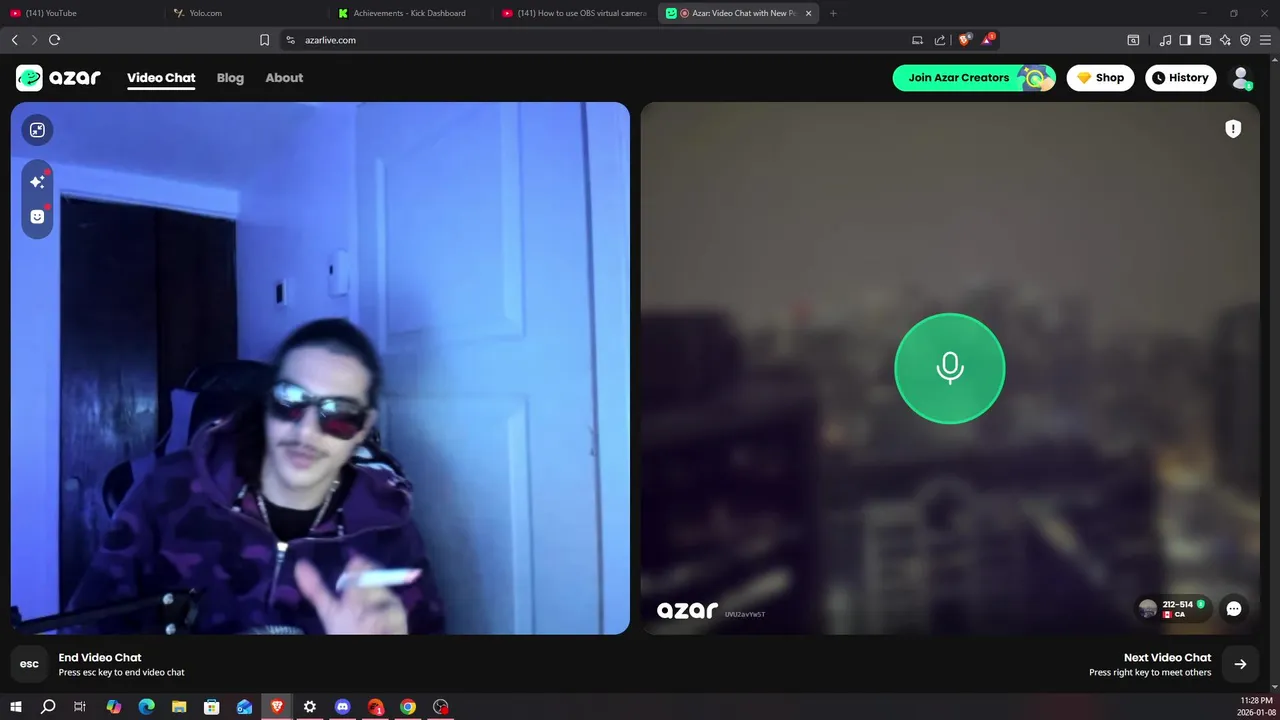Open Microsoft Edge from taskbar

146,707
